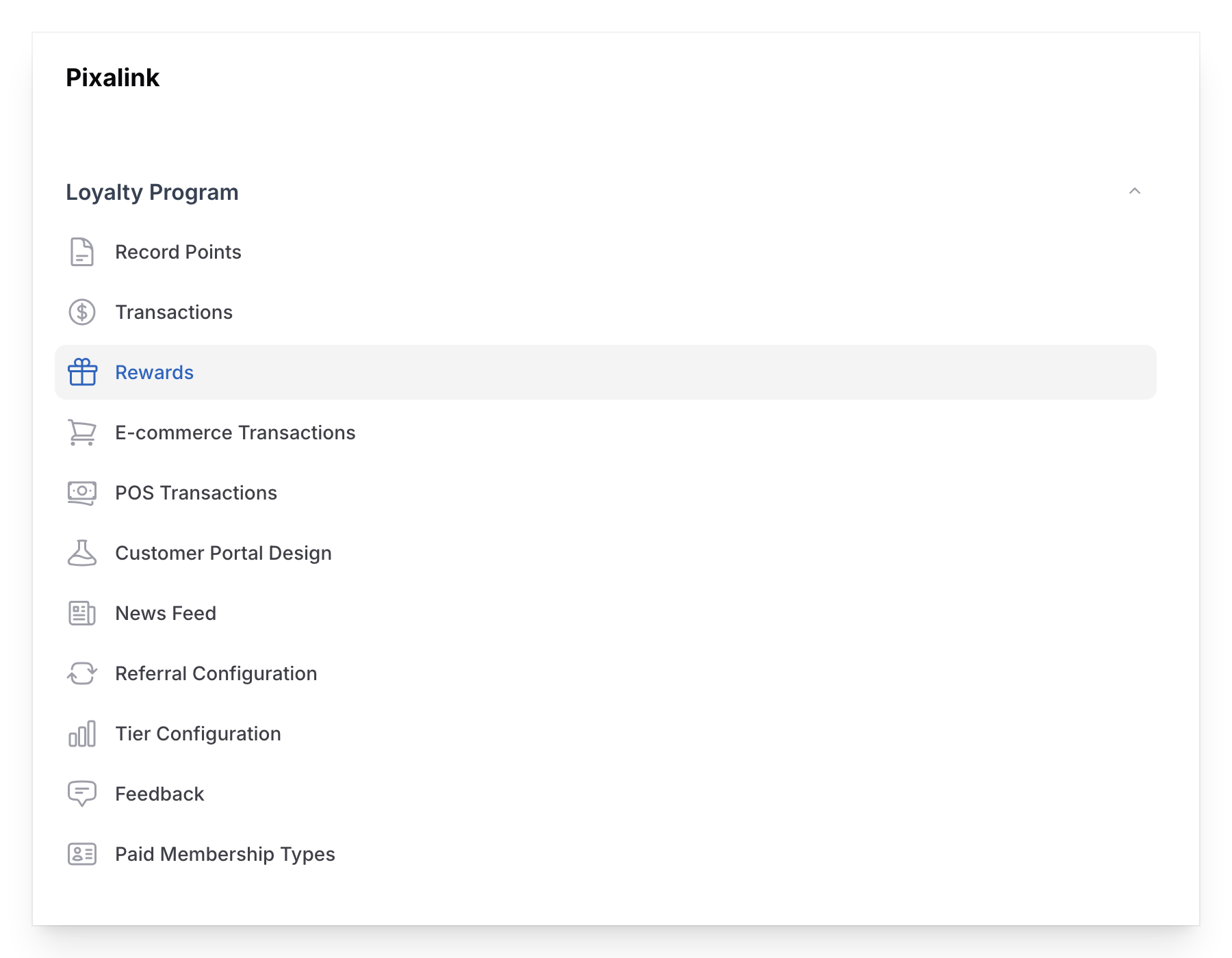Select the E-commerce Transactions cart icon
The image size is (1232, 958).
(81, 432)
